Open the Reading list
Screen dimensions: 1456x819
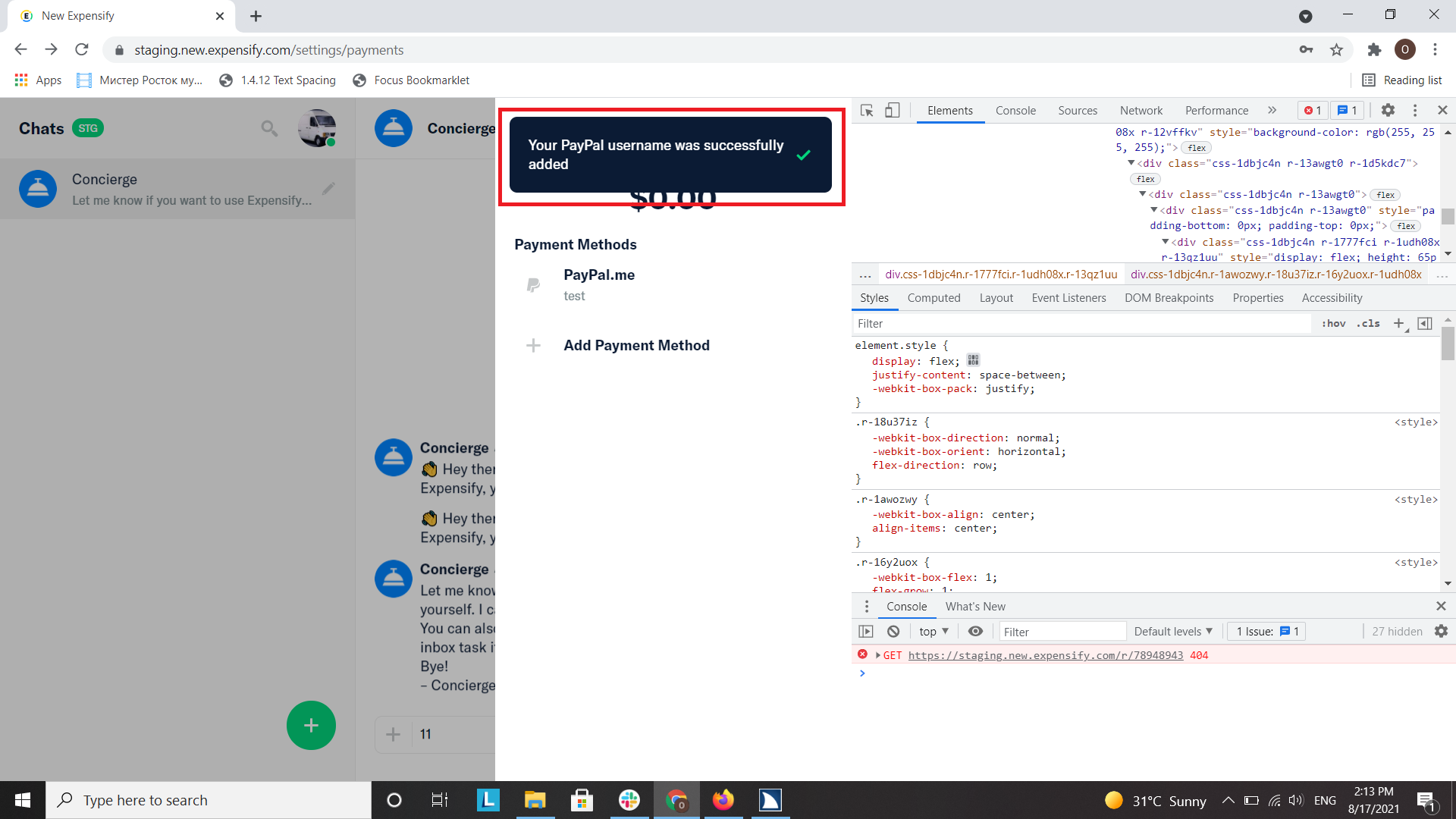pyautogui.click(x=1402, y=80)
